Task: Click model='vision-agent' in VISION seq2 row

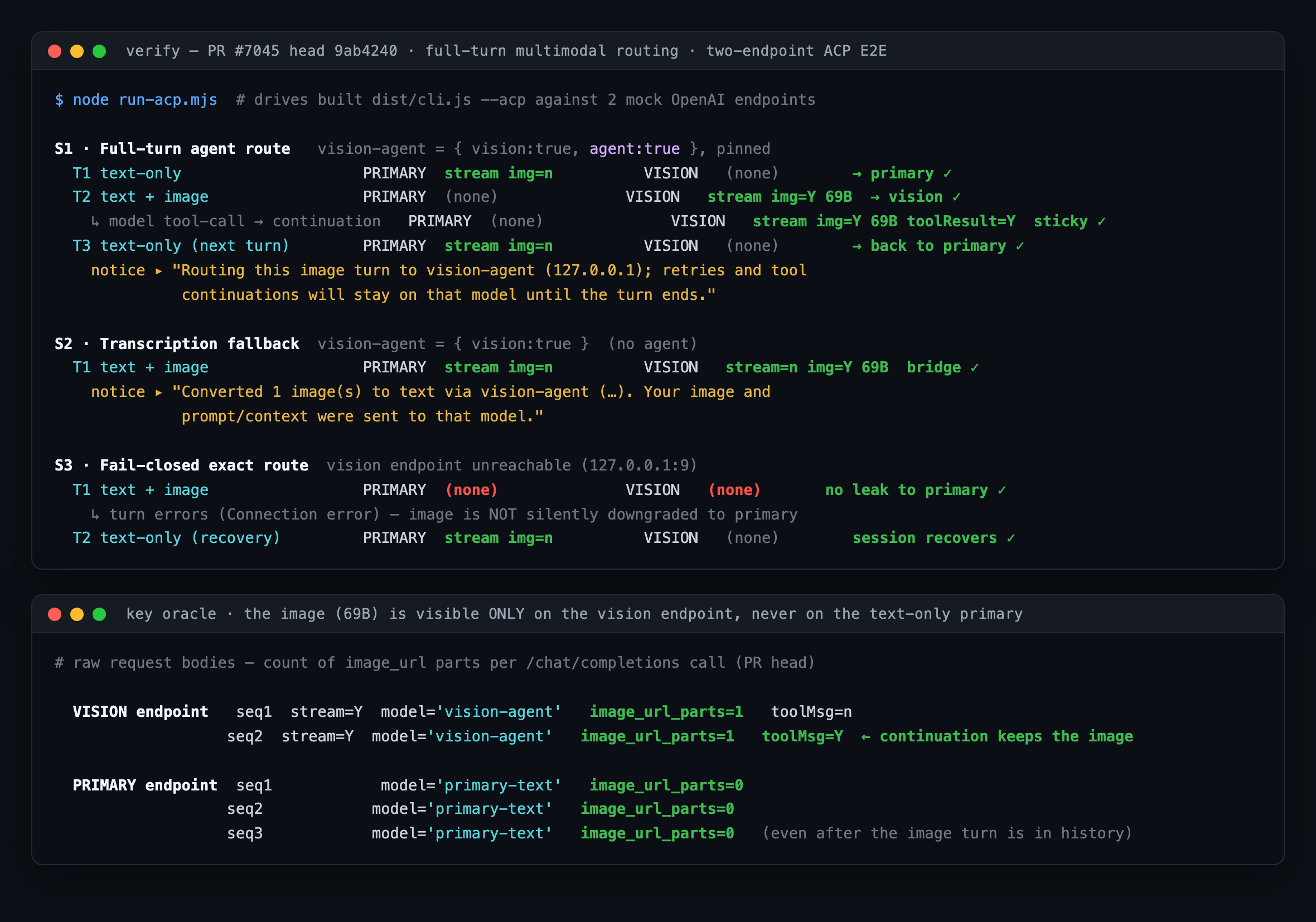Action: (462, 736)
